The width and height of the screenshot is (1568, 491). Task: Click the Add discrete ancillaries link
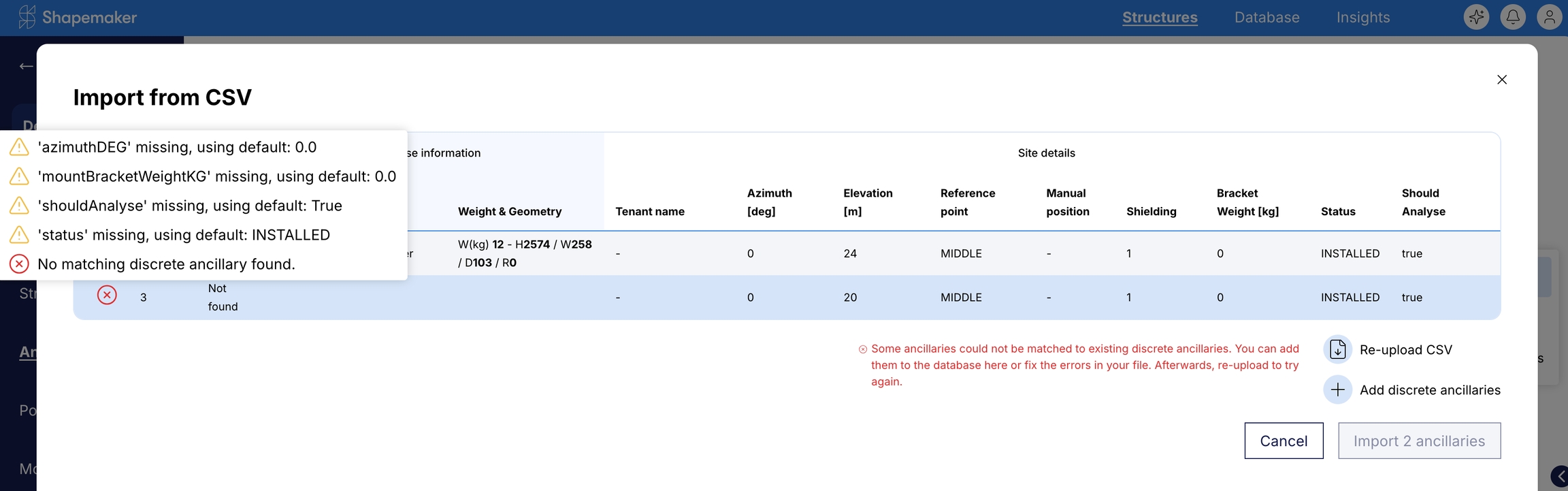(x=1429, y=390)
